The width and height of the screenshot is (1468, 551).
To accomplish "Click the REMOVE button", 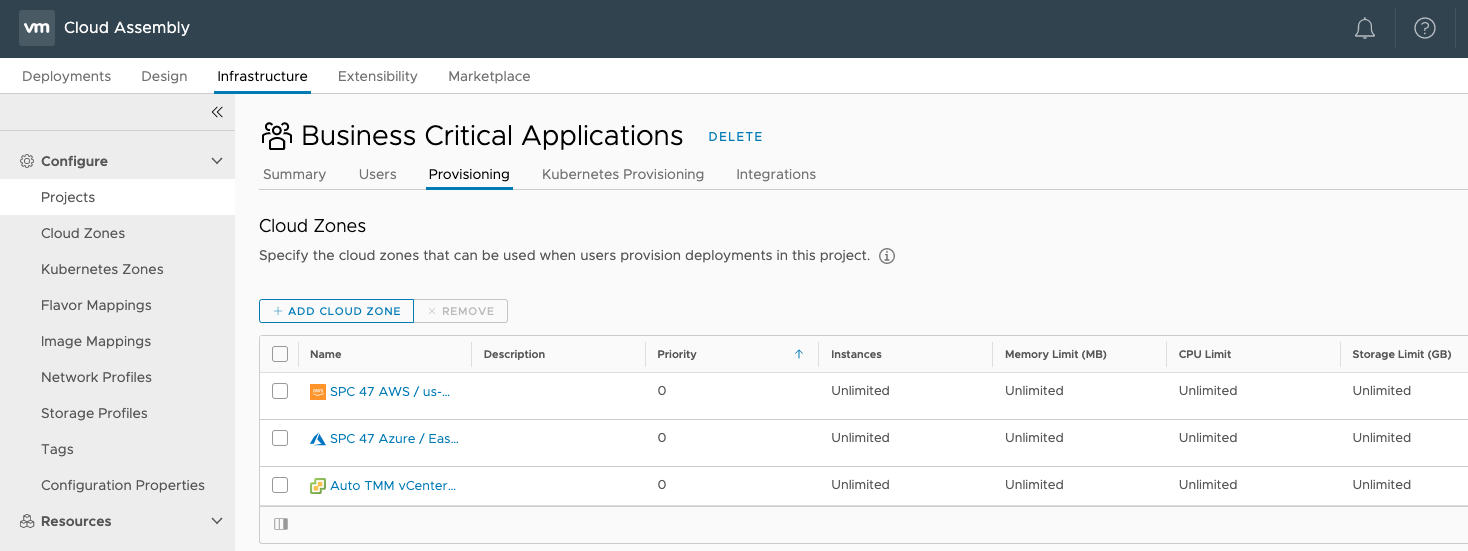I will 461,311.
